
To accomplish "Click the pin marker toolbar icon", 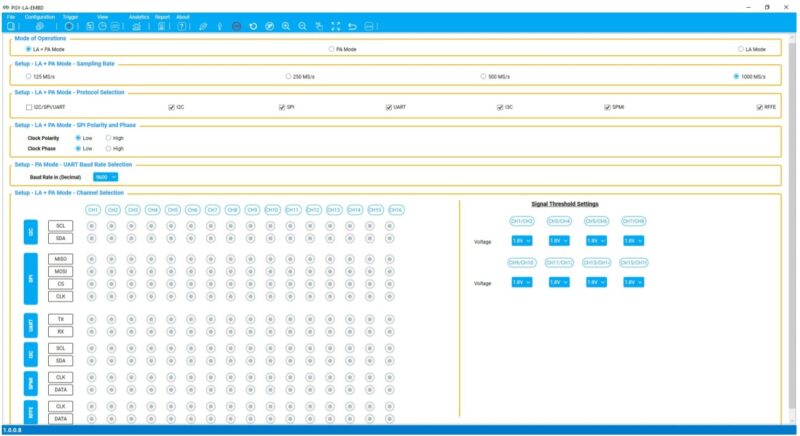I will tap(220, 26).
